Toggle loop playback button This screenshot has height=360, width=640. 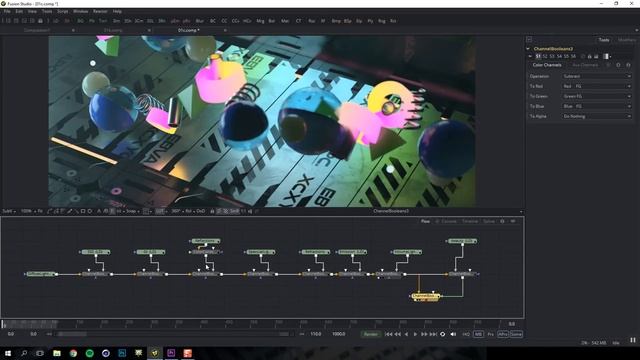click(x=442, y=334)
